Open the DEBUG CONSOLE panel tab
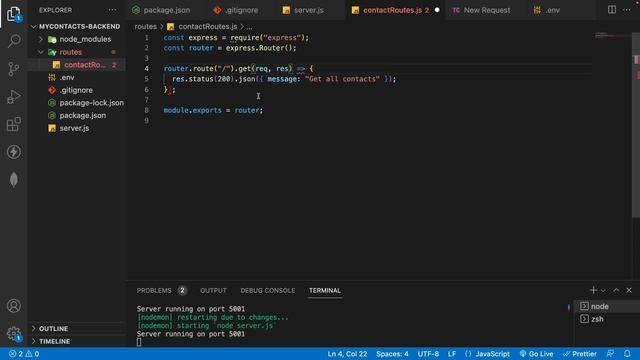 pos(267,290)
